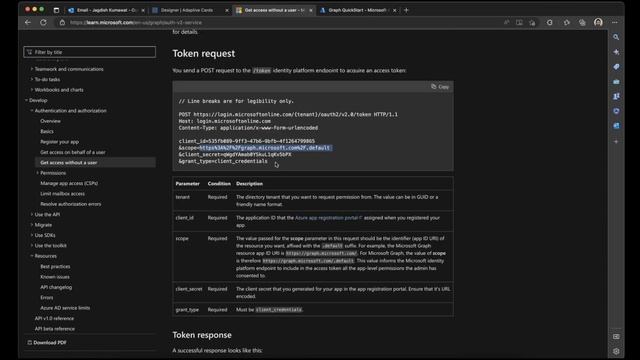This screenshot has width=640, height=360.
Task: Expand To-do tasks section
Action: point(32,79)
